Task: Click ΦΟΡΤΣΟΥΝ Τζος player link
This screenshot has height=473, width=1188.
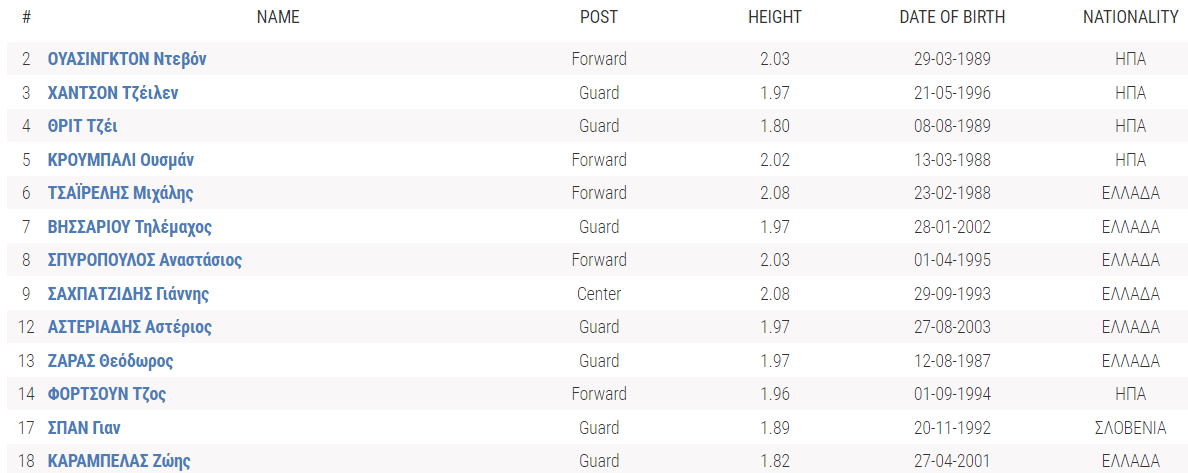Action: click(x=107, y=394)
